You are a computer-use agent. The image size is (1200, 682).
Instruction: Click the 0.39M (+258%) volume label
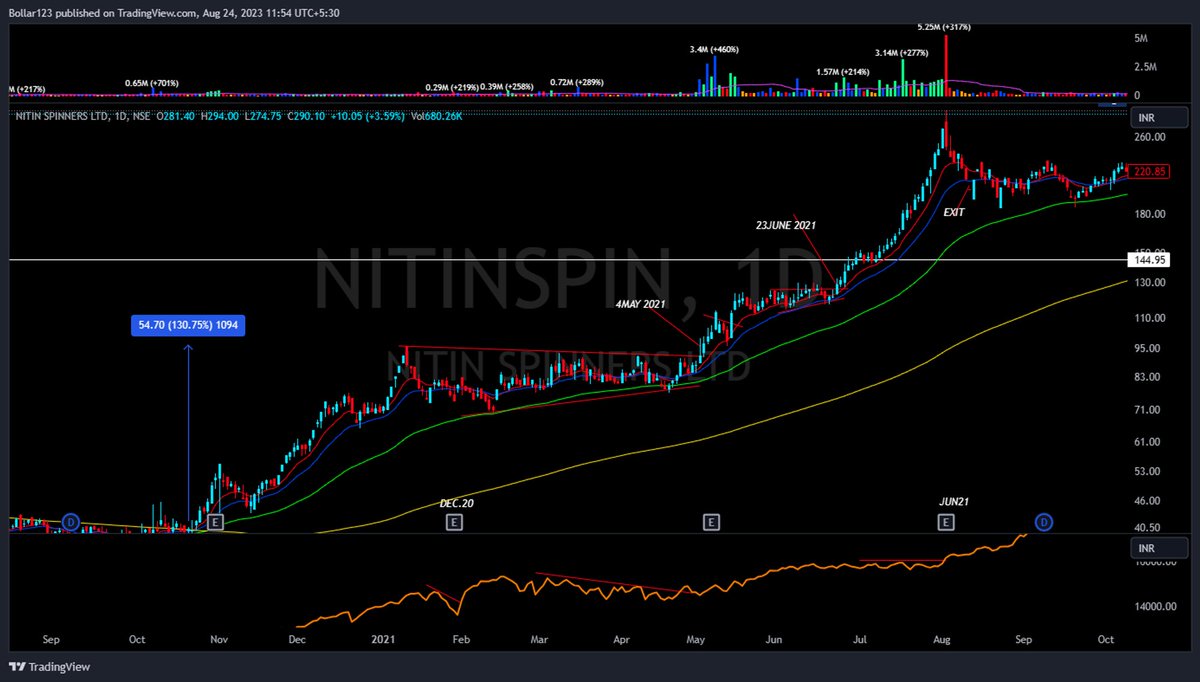click(x=507, y=88)
